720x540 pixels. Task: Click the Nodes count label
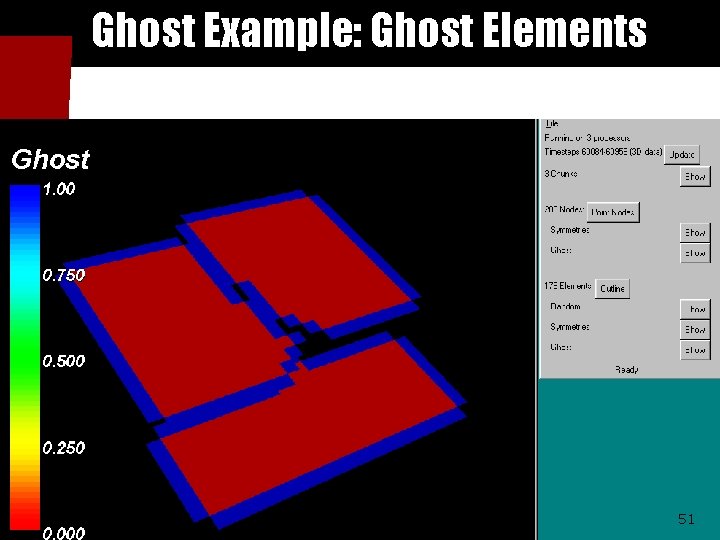564,209
